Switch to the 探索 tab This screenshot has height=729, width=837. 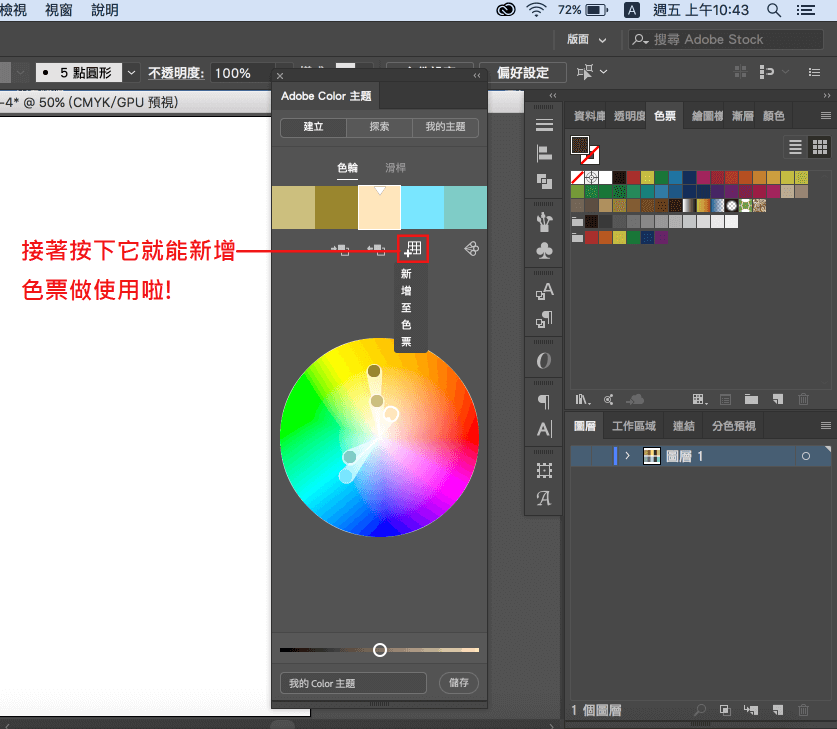pyautogui.click(x=379, y=128)
